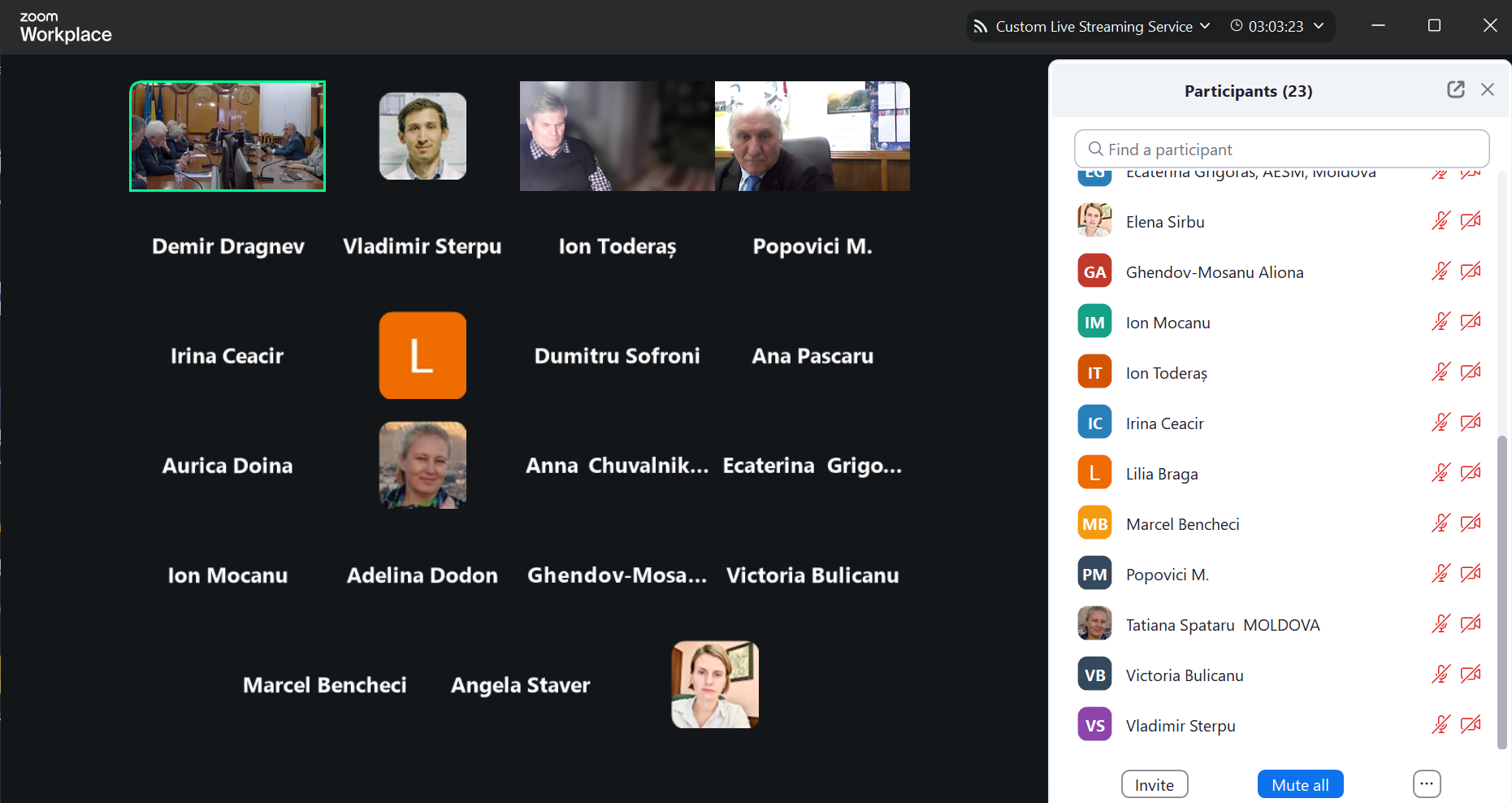Pop out the Participants panel
The image size is (1512, 803).
click(1455, 89)
